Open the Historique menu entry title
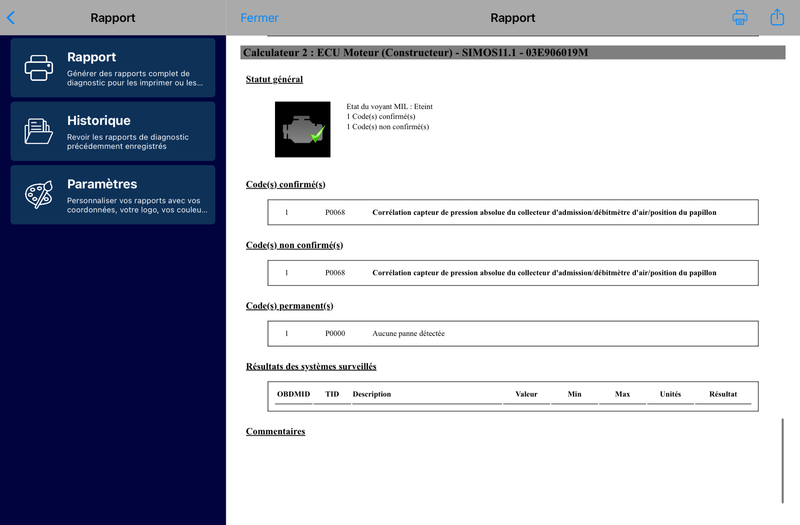Image resolution: width=800 pixels, height=525 pixels. 98,120
